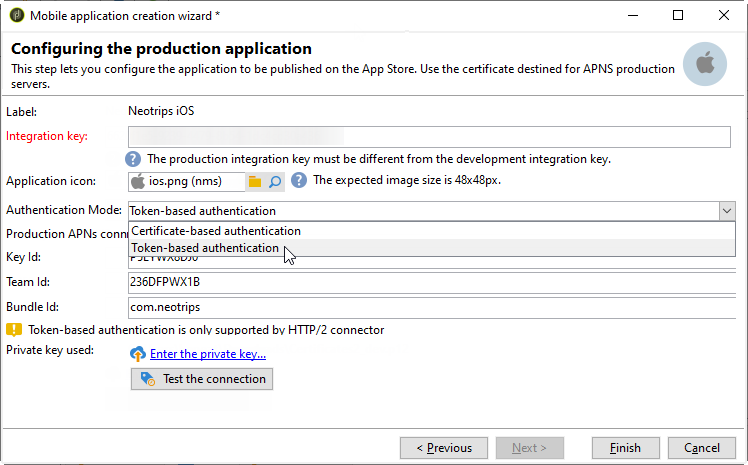Go back with the Previous button
748x465 pixels.
(443, 448)
